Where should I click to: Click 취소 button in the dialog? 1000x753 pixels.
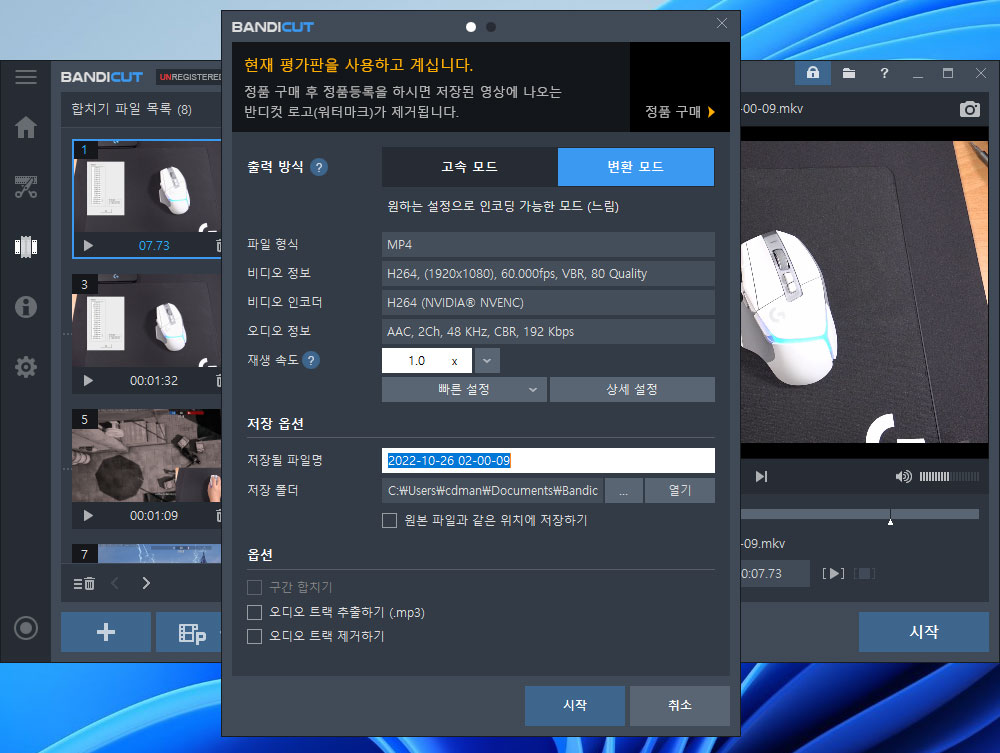[680, 705]
